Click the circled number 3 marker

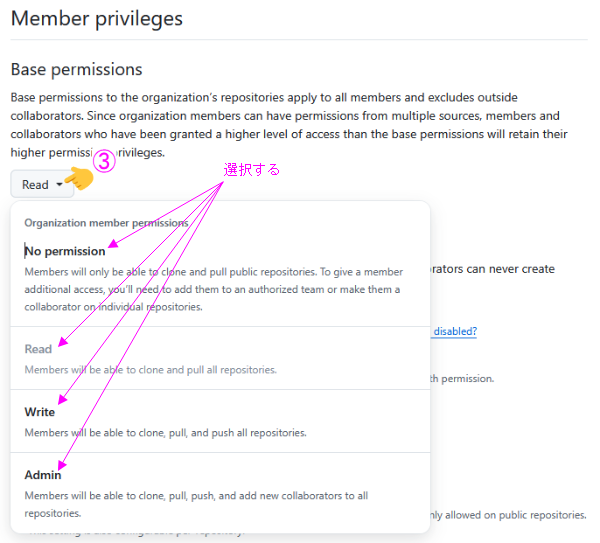[x=106, y=162]
